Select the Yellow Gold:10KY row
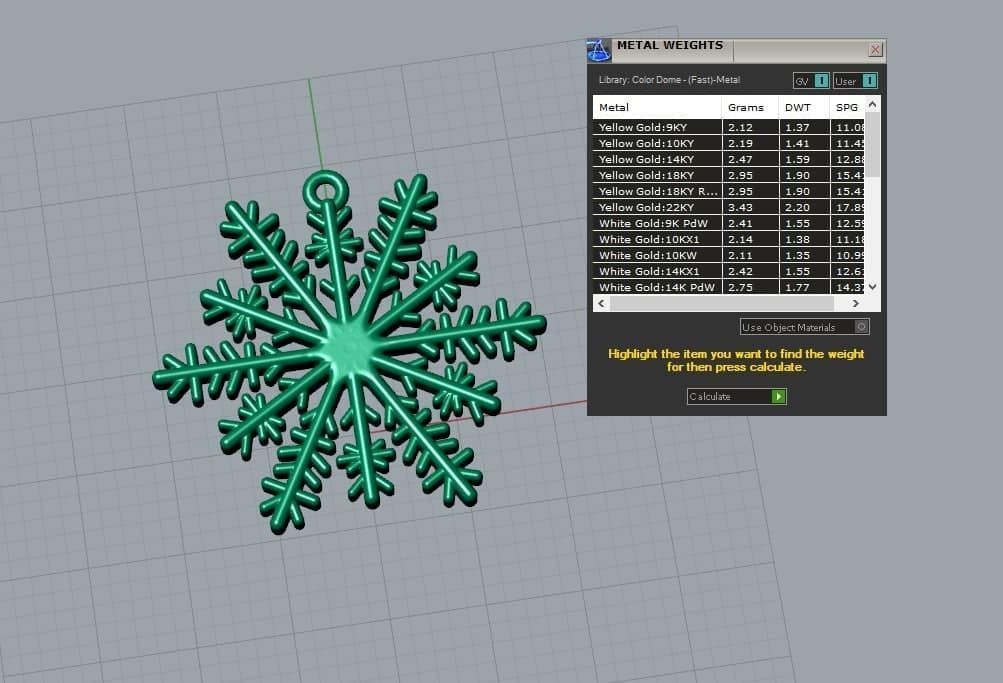Image resolution: width=1003 pixels, height=683 pixels. (729, 143)
